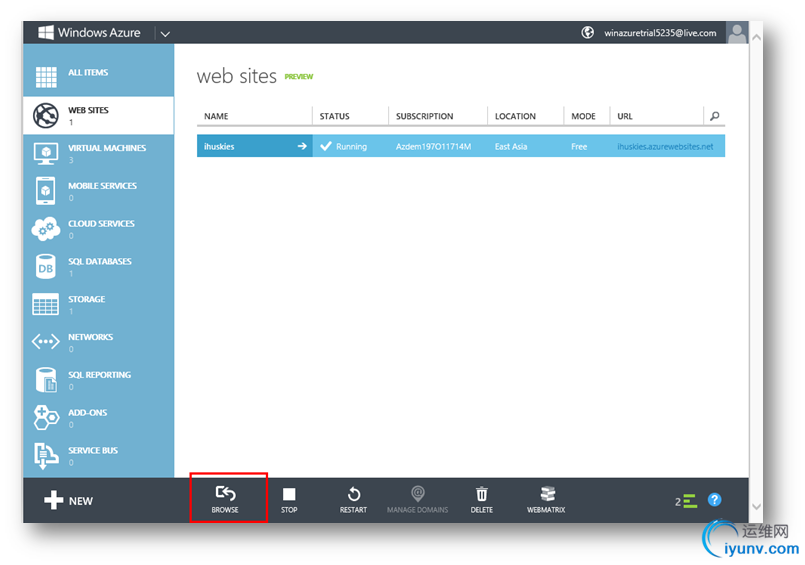
Task: Sort by the LOCATION column header
Action: tap(515, 116)
